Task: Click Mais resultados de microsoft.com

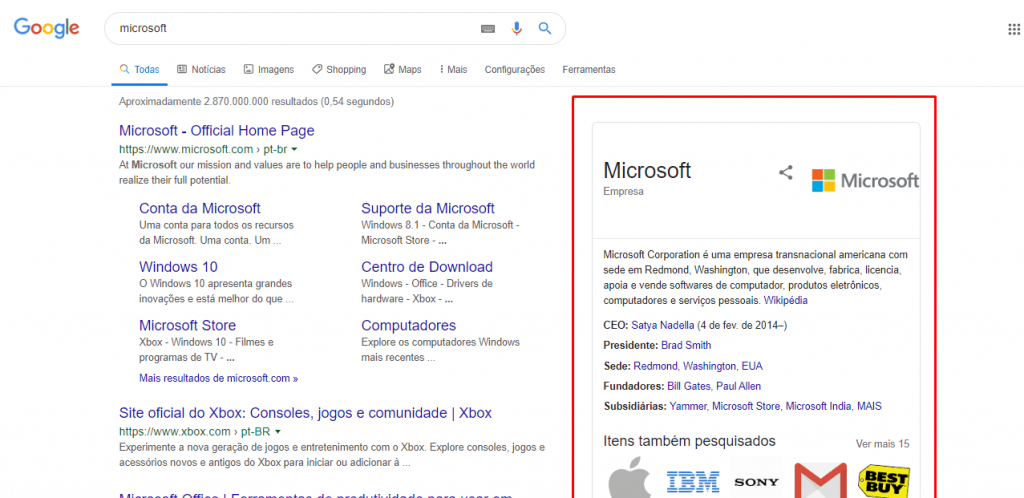Action: 219,378
